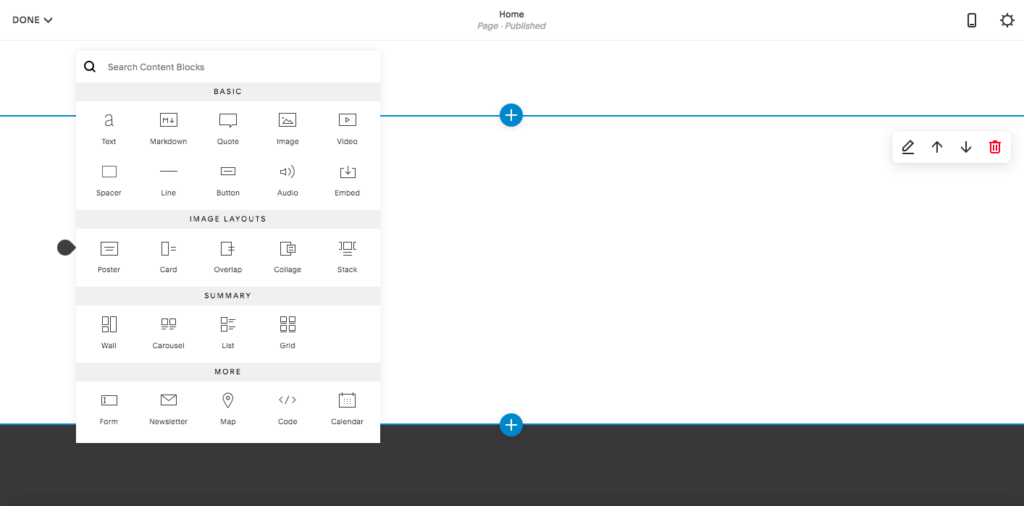
Task: Move the section up
Action: point(937,147)
